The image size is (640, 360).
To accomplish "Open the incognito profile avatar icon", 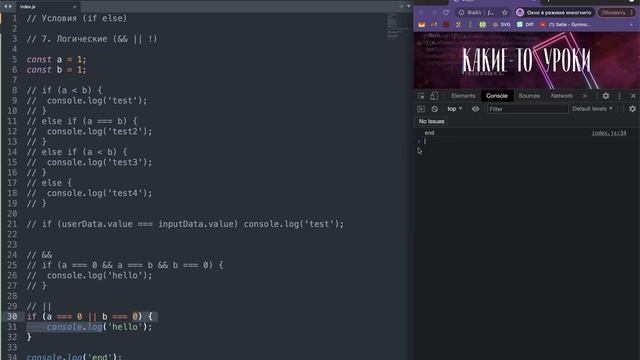I will 520,13.
